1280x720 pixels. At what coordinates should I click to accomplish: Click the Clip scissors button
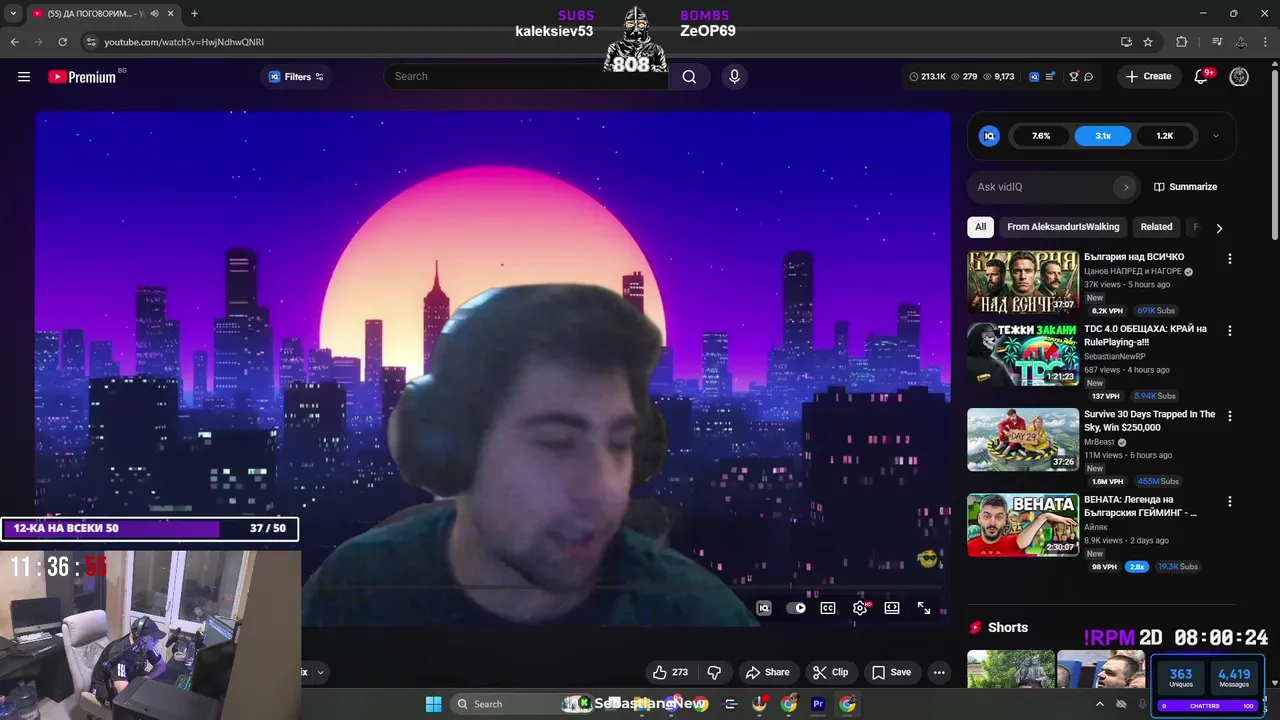[830, 672]
